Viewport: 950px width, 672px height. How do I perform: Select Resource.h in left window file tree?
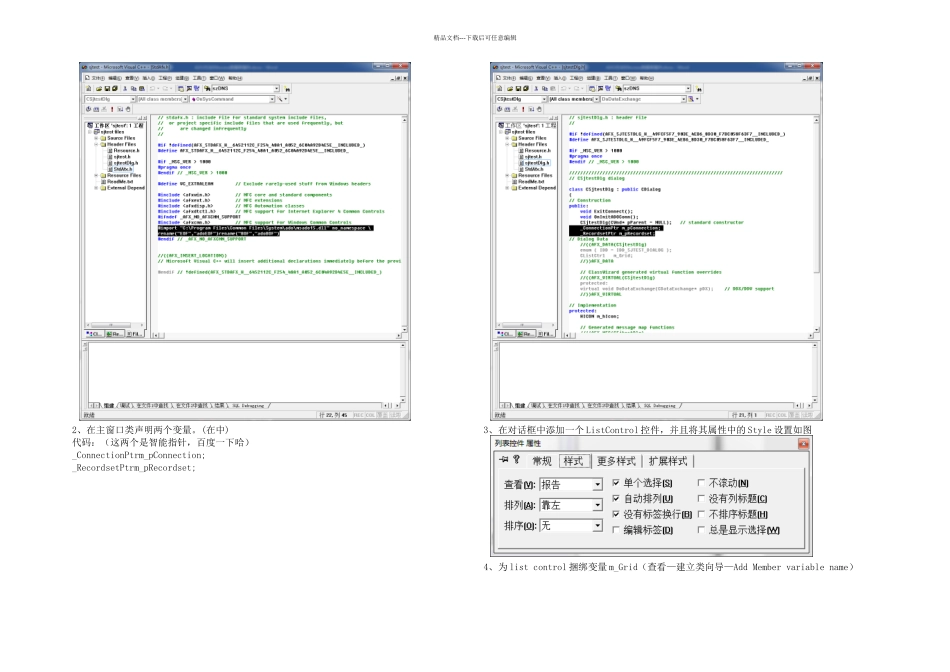pyautogui.click(x=126, y=151)
